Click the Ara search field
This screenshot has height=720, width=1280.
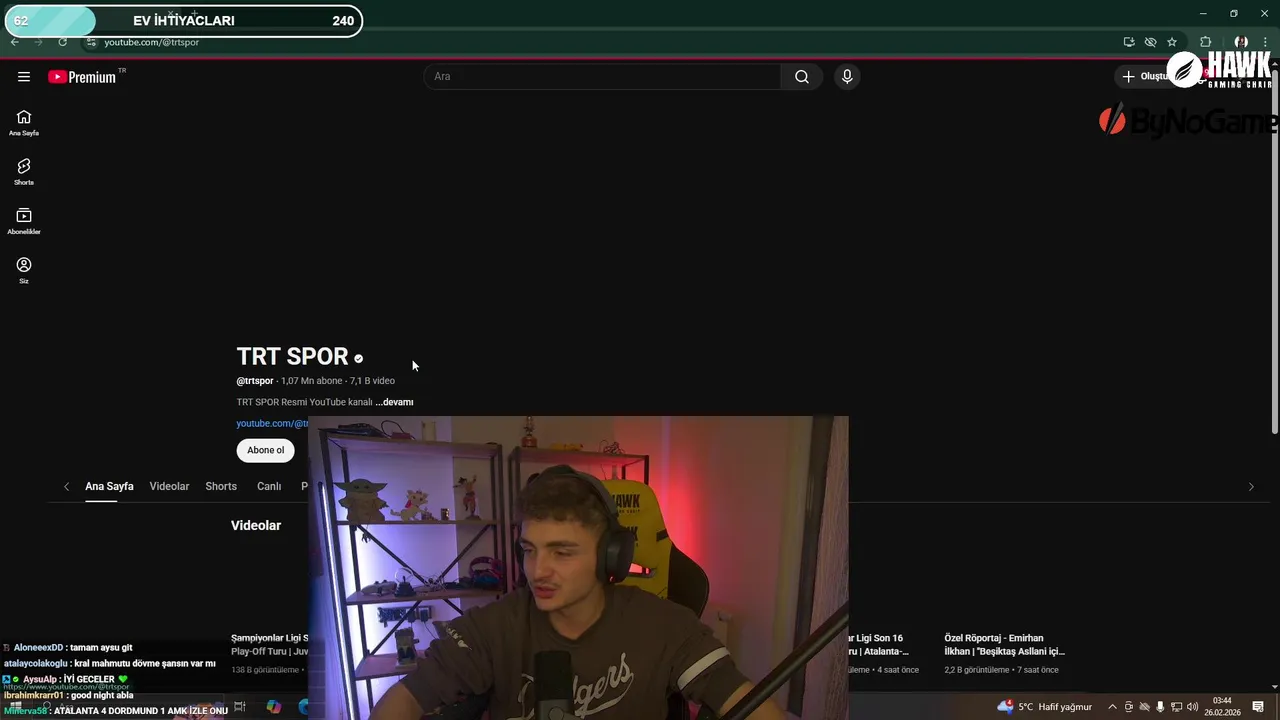tap(602, 77)
